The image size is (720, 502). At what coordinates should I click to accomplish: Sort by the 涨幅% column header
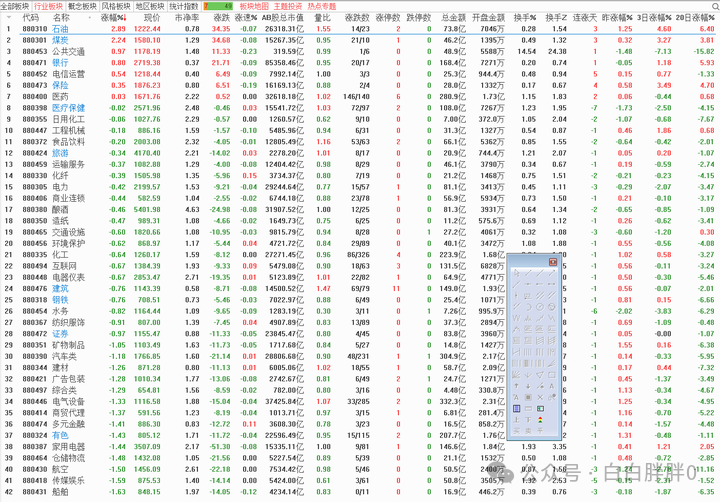[113, 17]
